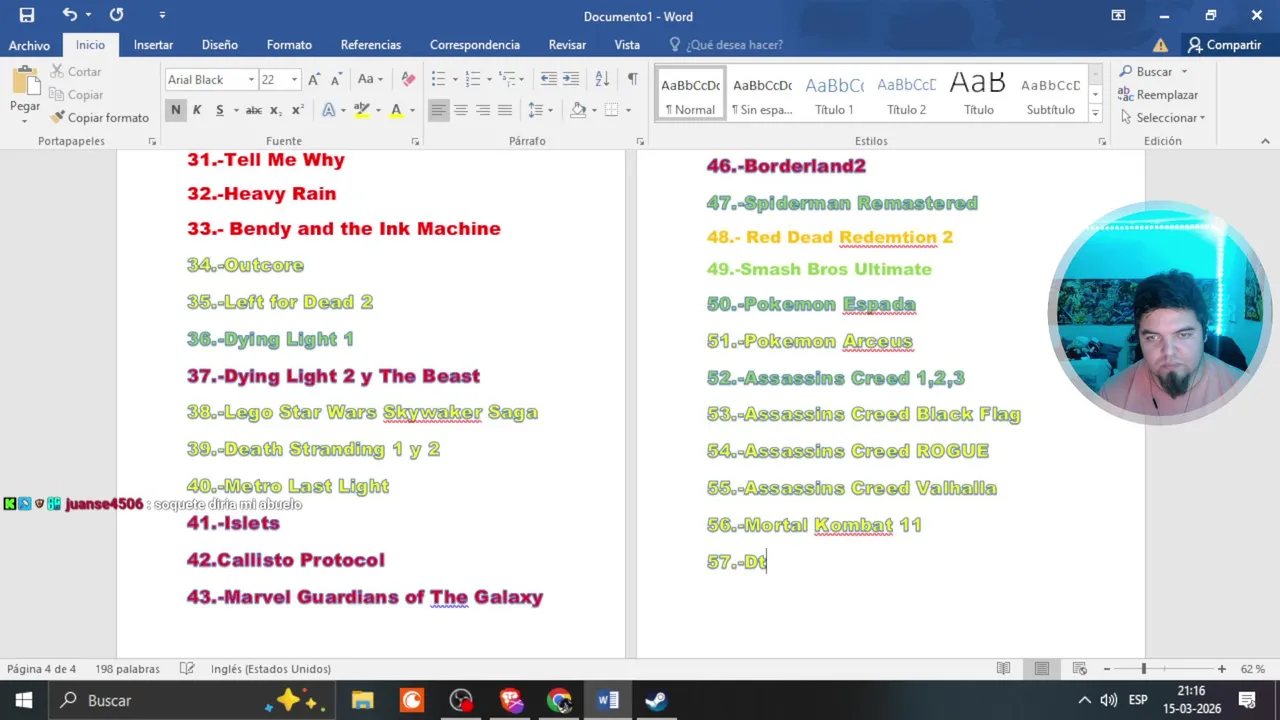Decrease paragraph indent
This screenshot has height=720, width=1280.
(548, 79)
